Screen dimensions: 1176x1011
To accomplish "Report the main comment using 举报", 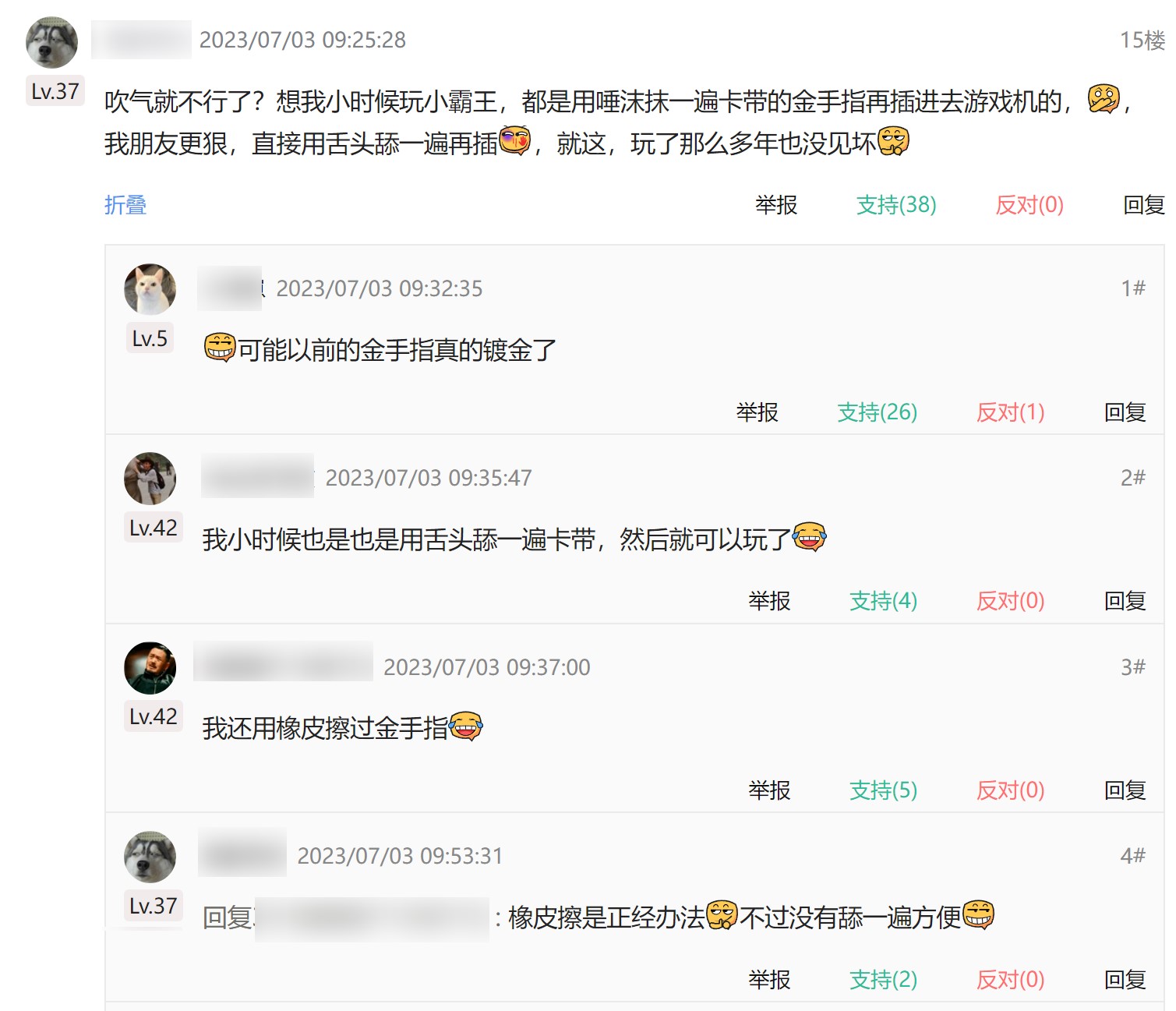I will pos(776,205).
